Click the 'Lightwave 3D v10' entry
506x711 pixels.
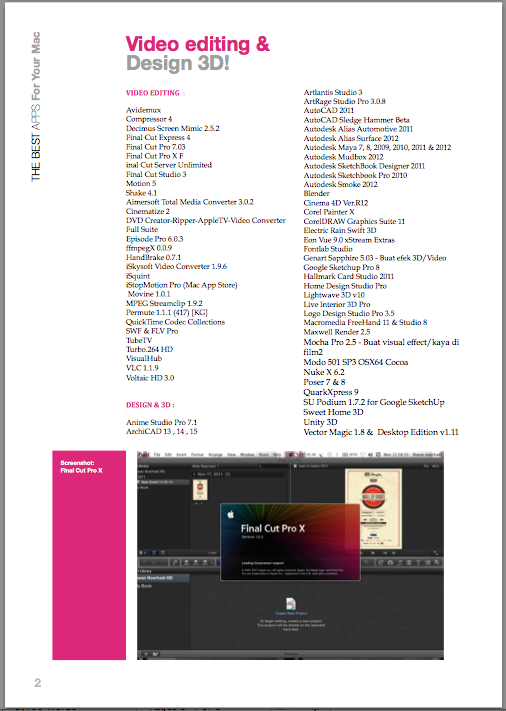[334, 295]
